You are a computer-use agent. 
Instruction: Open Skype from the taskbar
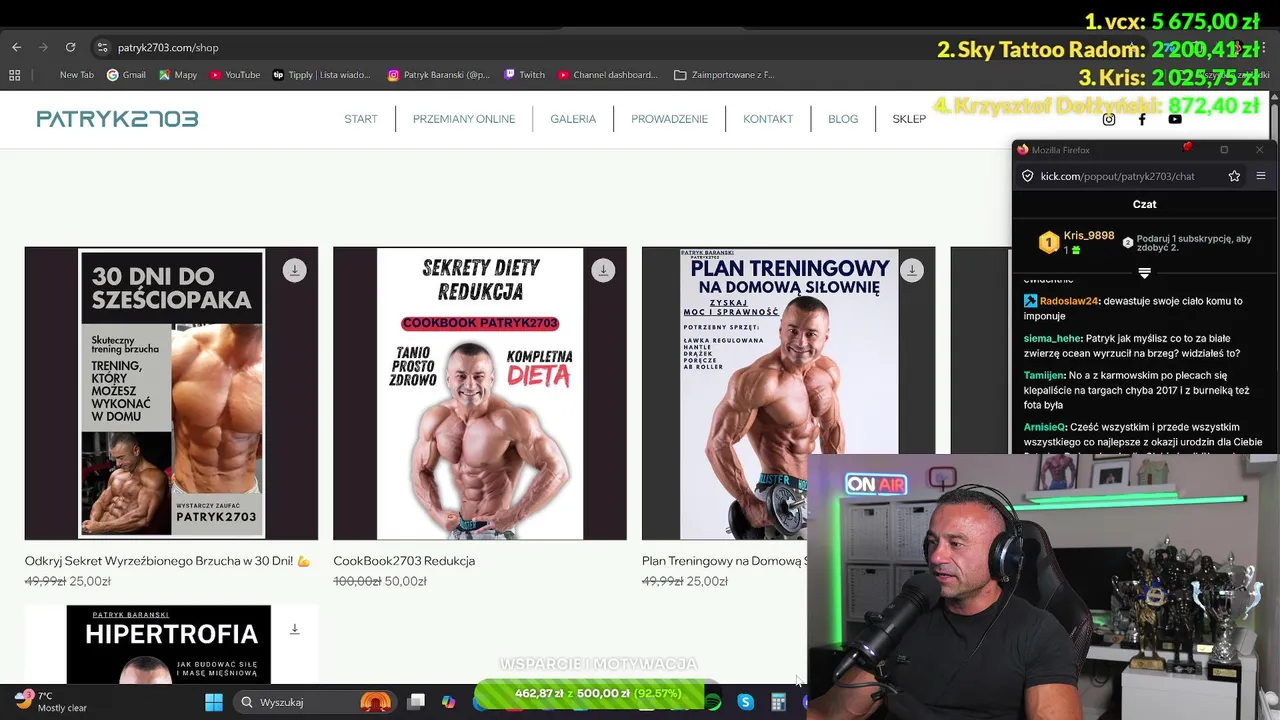click(745, 702)
